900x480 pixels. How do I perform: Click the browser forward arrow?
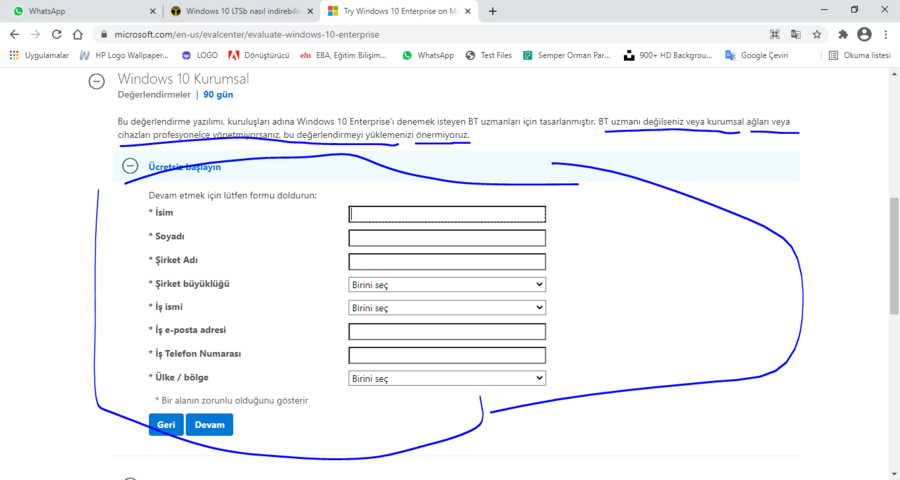pos(36,34)
